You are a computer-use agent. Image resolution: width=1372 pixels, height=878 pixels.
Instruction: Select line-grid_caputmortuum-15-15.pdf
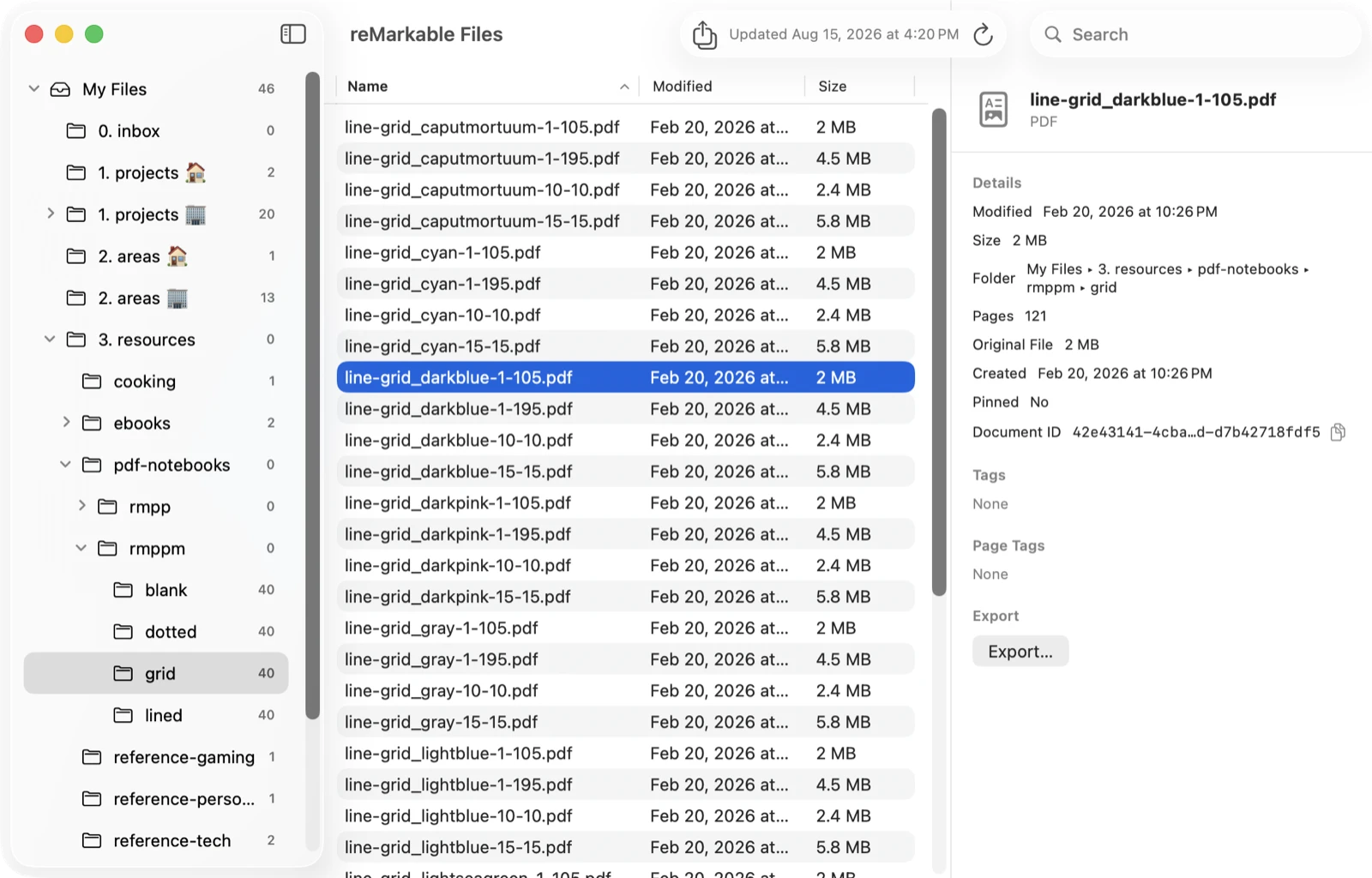(626, 221)
